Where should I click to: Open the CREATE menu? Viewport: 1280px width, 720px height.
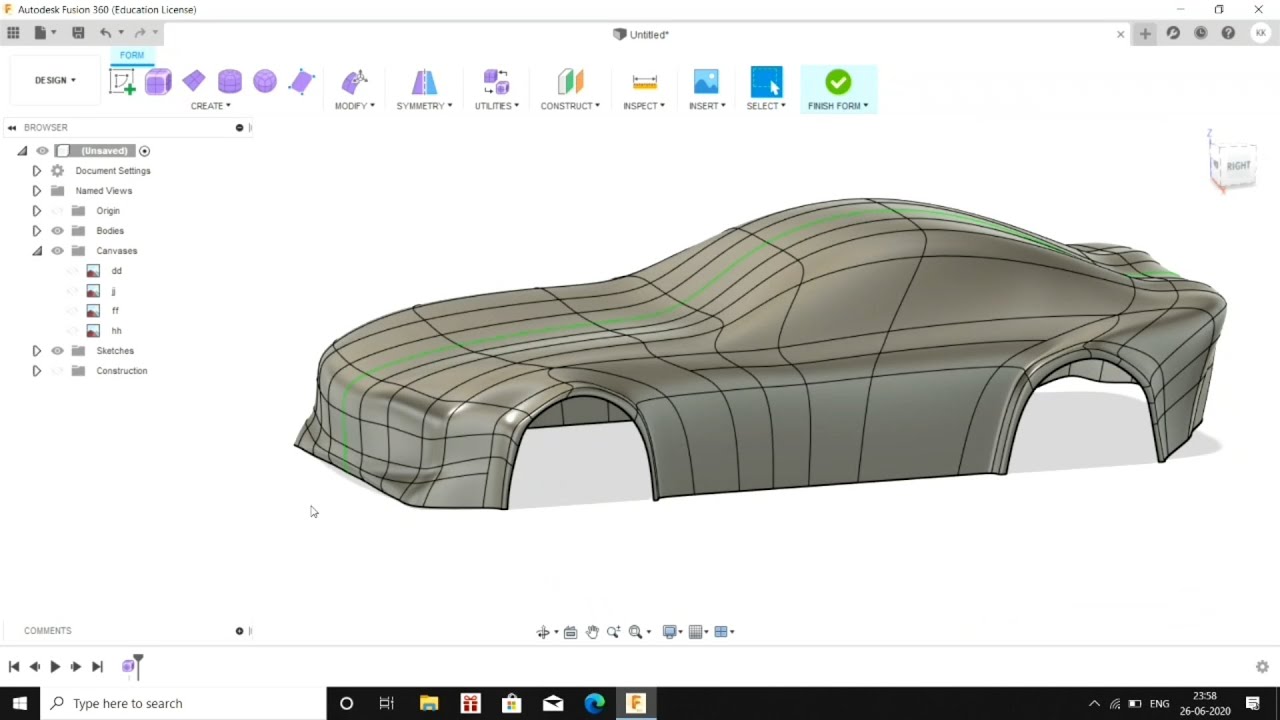[x=210, y=106]
